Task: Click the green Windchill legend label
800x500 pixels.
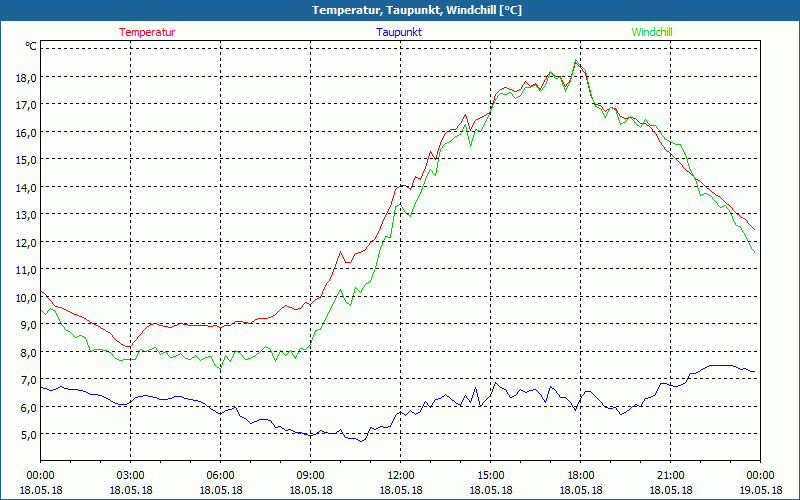Action: point(652,32)
